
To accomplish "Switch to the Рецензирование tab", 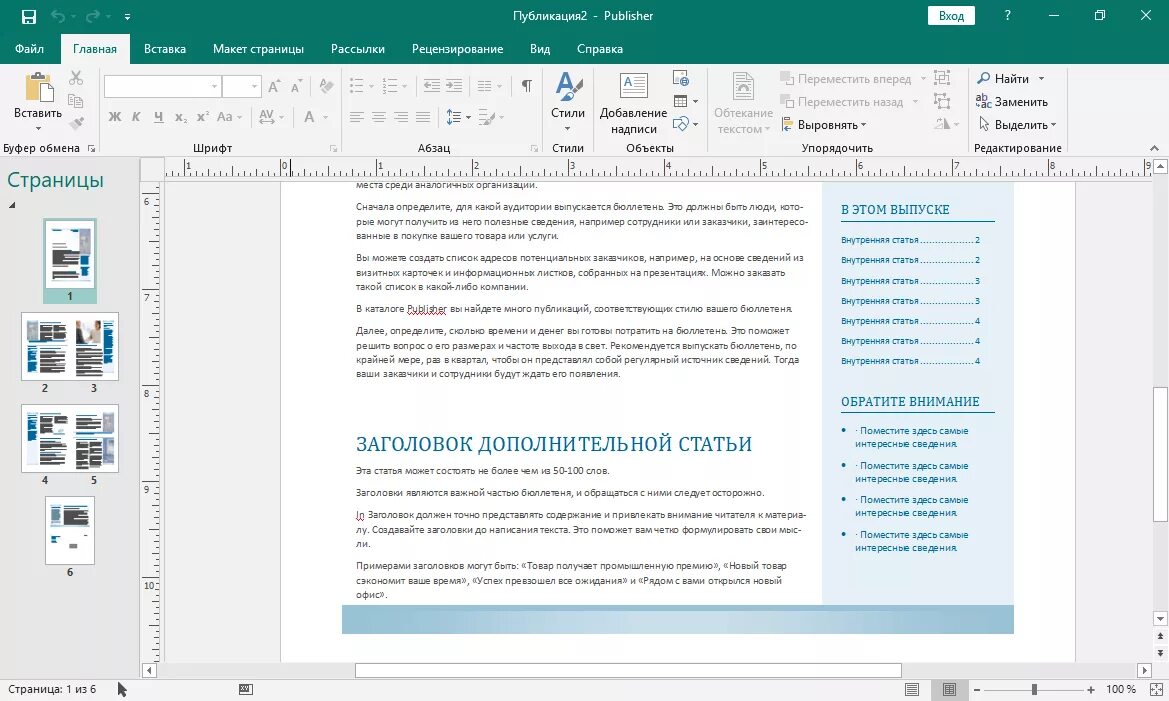I will 457,48.
